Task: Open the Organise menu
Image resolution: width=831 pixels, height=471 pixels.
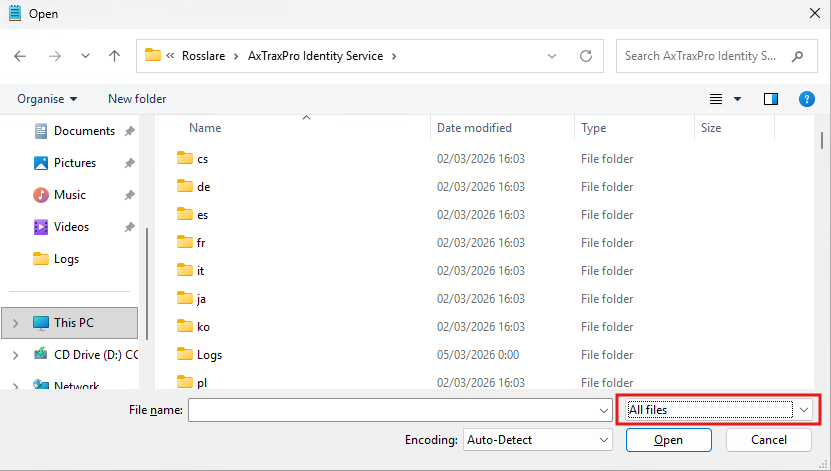Action: 47,99
